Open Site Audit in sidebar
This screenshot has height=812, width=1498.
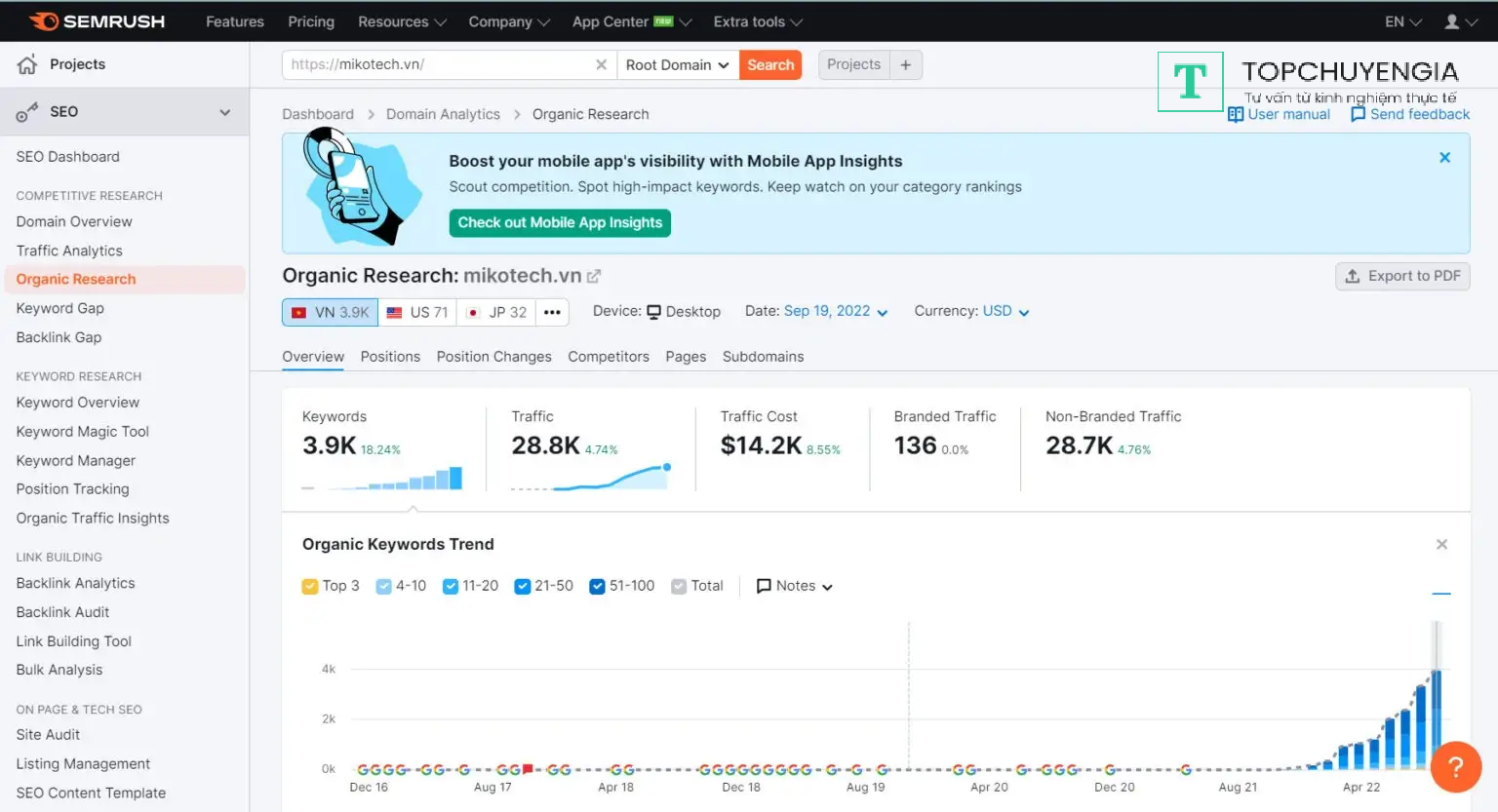(x=48, y=734)
